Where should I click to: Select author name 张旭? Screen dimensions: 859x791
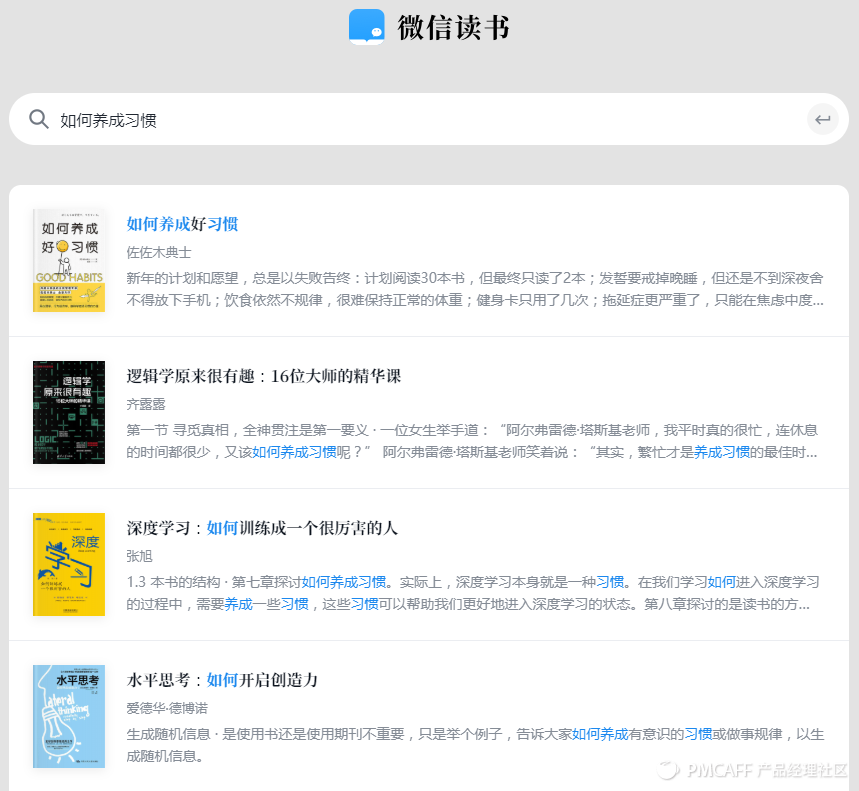[x=140, y=557]
